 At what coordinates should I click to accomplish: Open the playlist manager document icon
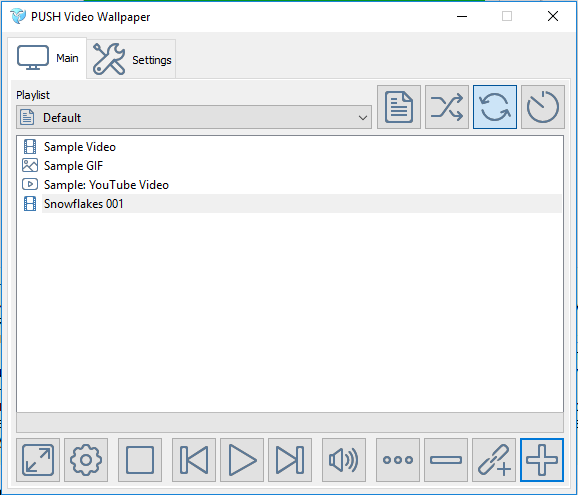pos(399,107)
